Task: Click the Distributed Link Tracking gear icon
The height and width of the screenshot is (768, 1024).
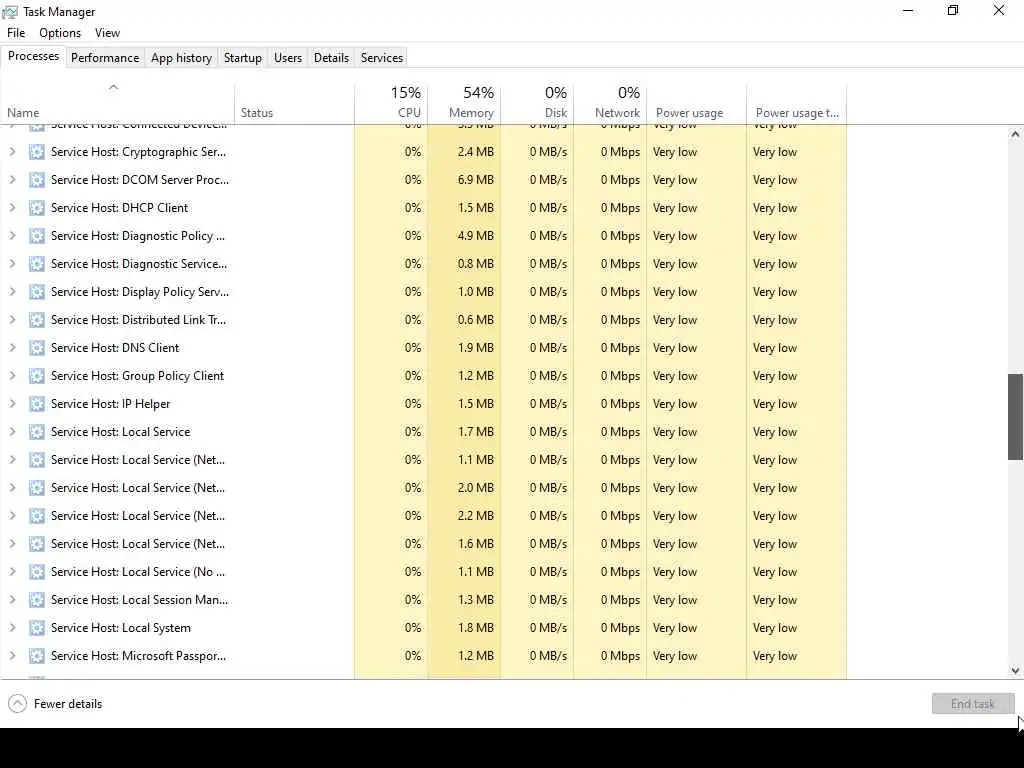Action: (37, 320)
